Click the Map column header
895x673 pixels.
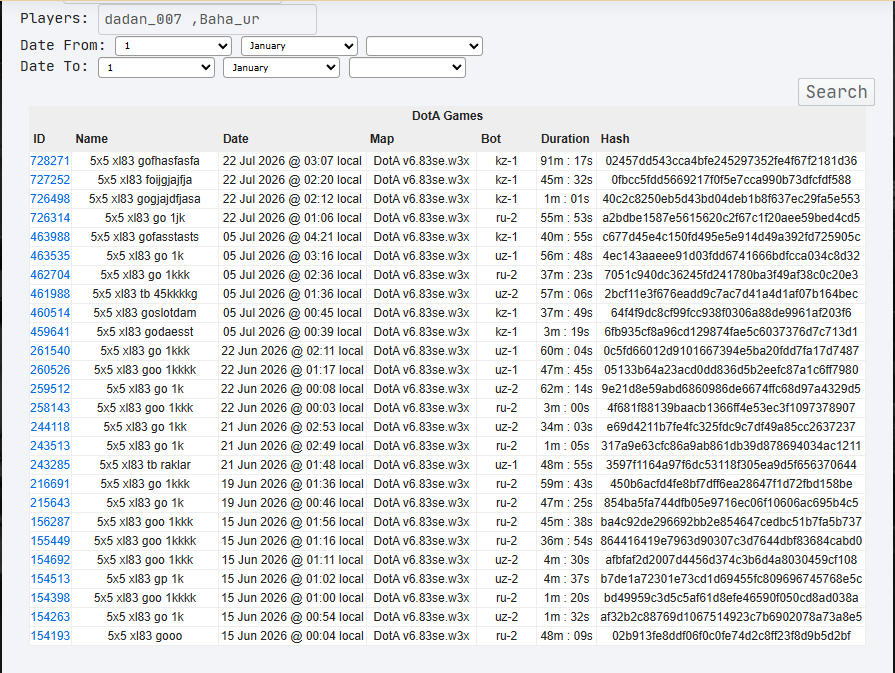[x=382, y=139]
